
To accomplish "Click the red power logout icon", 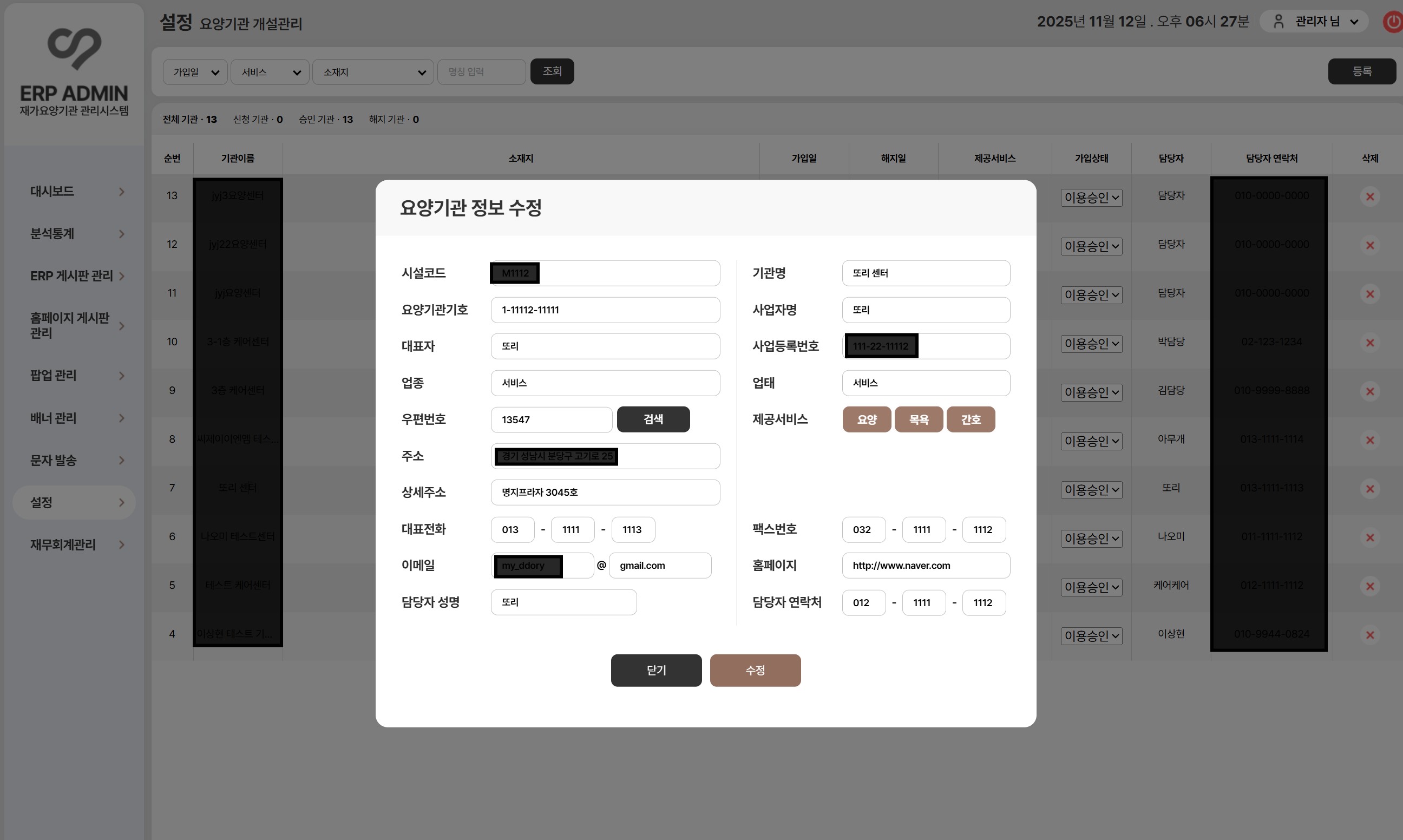I will tap(1393, 22).
